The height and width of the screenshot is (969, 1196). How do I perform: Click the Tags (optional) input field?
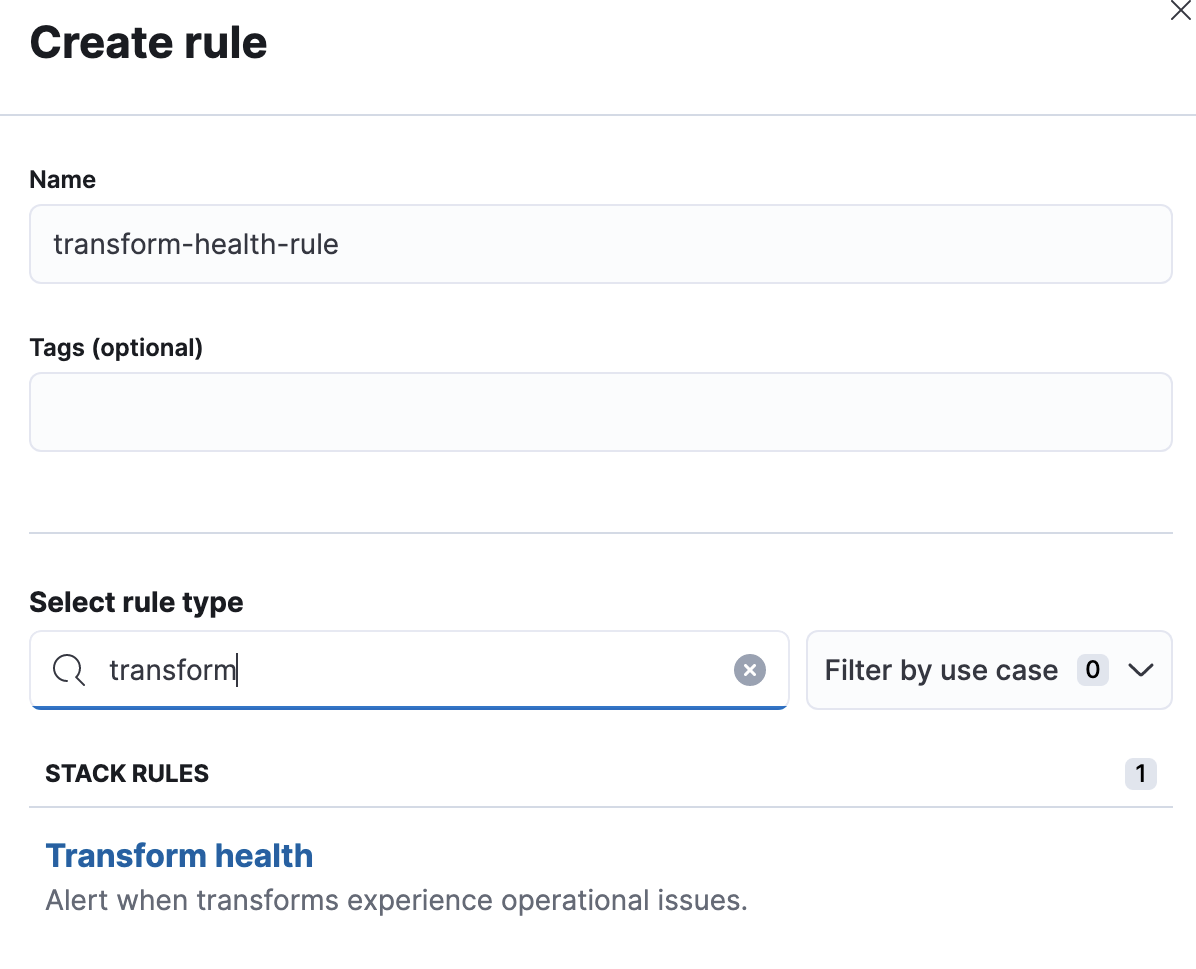pyautogui.click(x=600, y=411)
